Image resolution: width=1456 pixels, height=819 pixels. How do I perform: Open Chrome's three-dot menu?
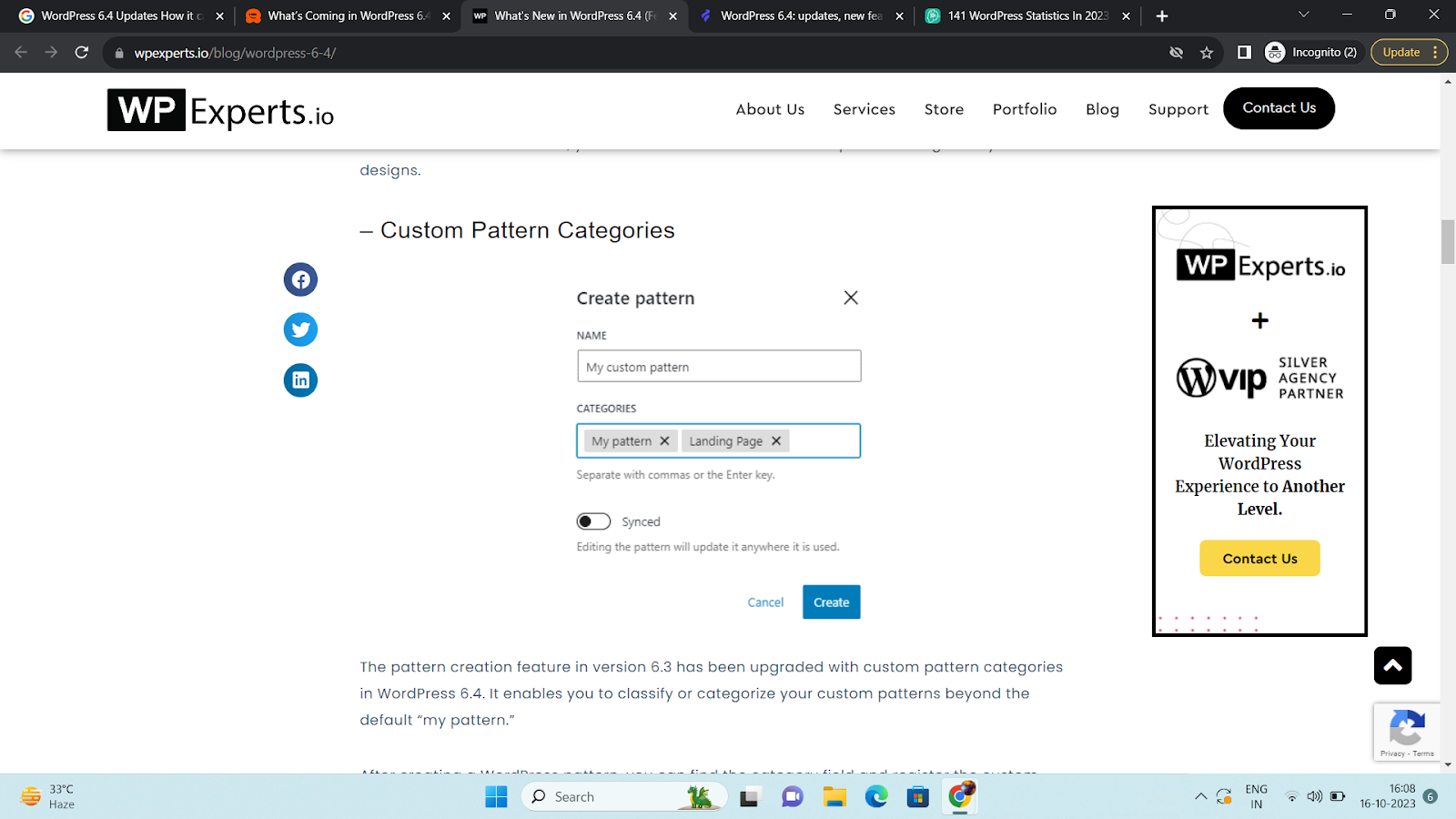tap(1436, 53)
